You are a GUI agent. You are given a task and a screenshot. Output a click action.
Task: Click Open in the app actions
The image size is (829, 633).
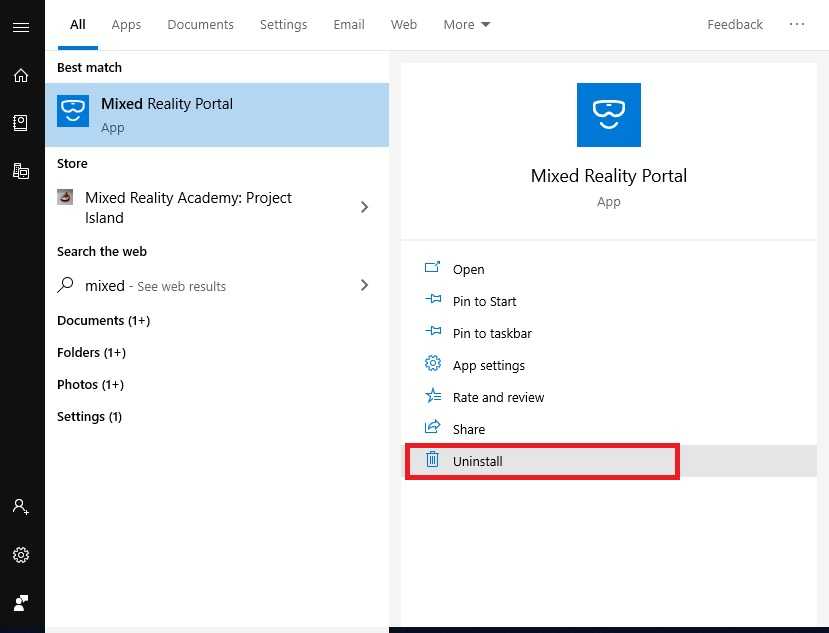(468, 270)
